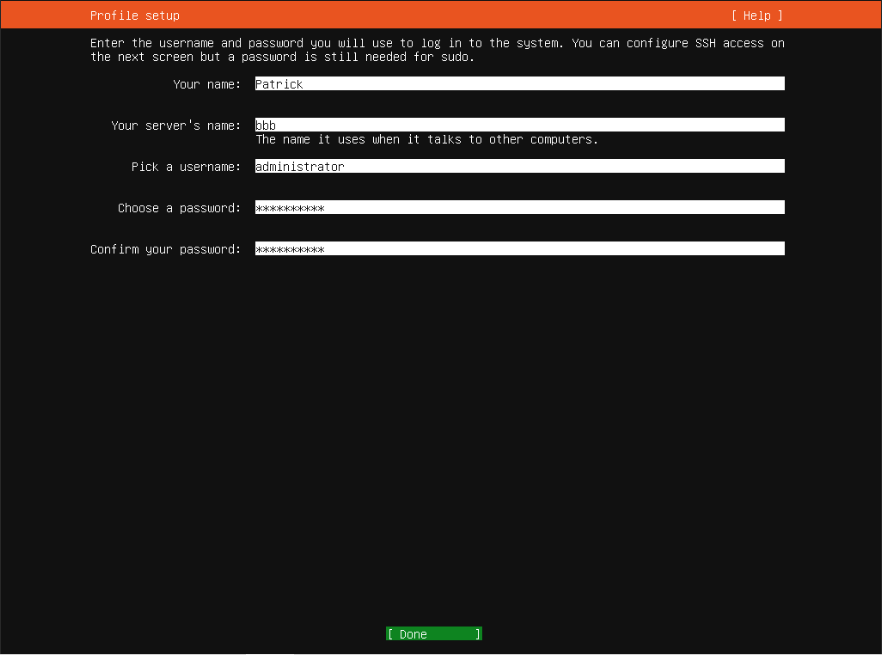Screen dimensions: 882x655
Task: Click the 'Your name:' label
Action: (x=207, y=85)
